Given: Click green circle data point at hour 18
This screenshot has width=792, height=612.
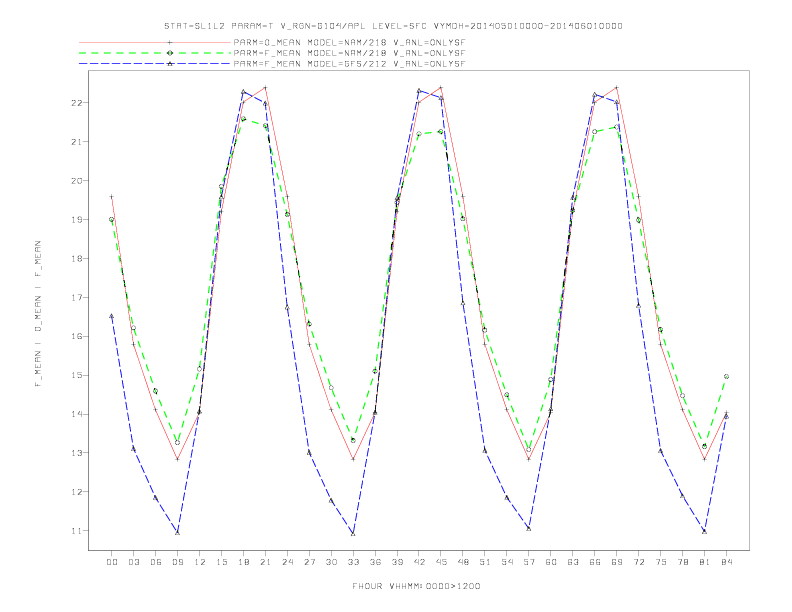Looking at the screenshot, I should tap(243, 119).
